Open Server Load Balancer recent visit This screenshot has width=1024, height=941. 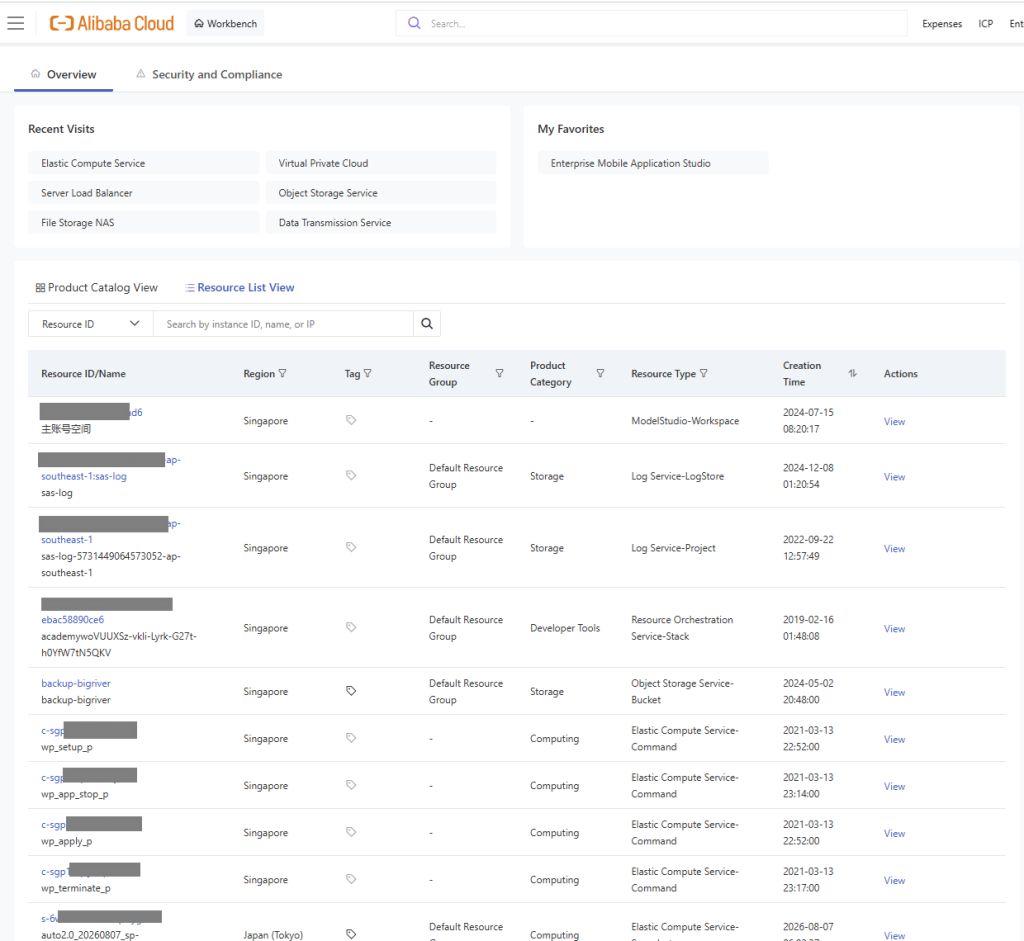coord(144,193)
